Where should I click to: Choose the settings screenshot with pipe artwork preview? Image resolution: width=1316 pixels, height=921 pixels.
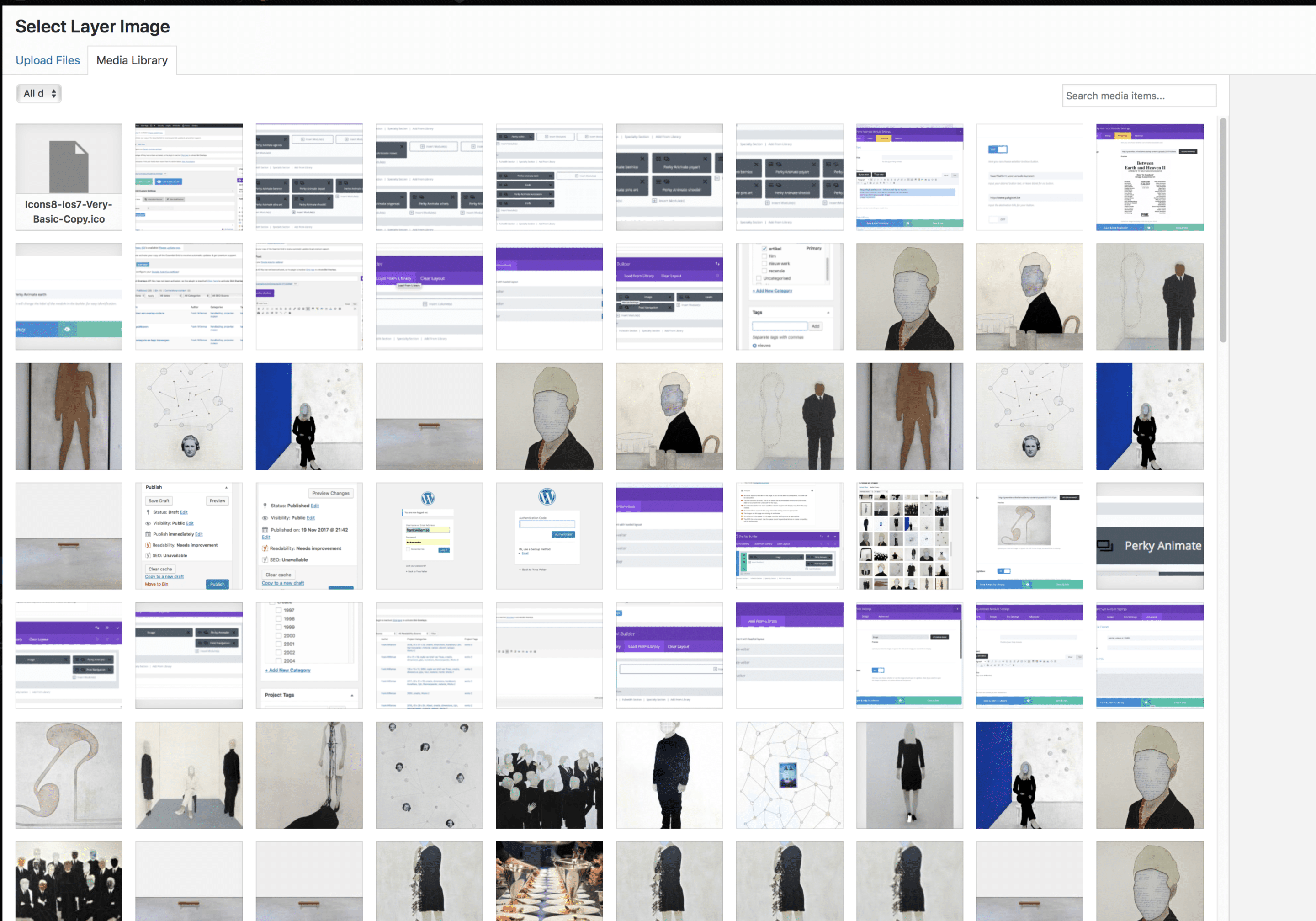[1029, 536]
